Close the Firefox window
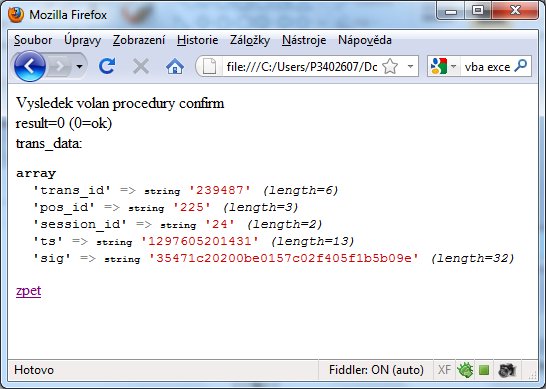 click(515, 11)
